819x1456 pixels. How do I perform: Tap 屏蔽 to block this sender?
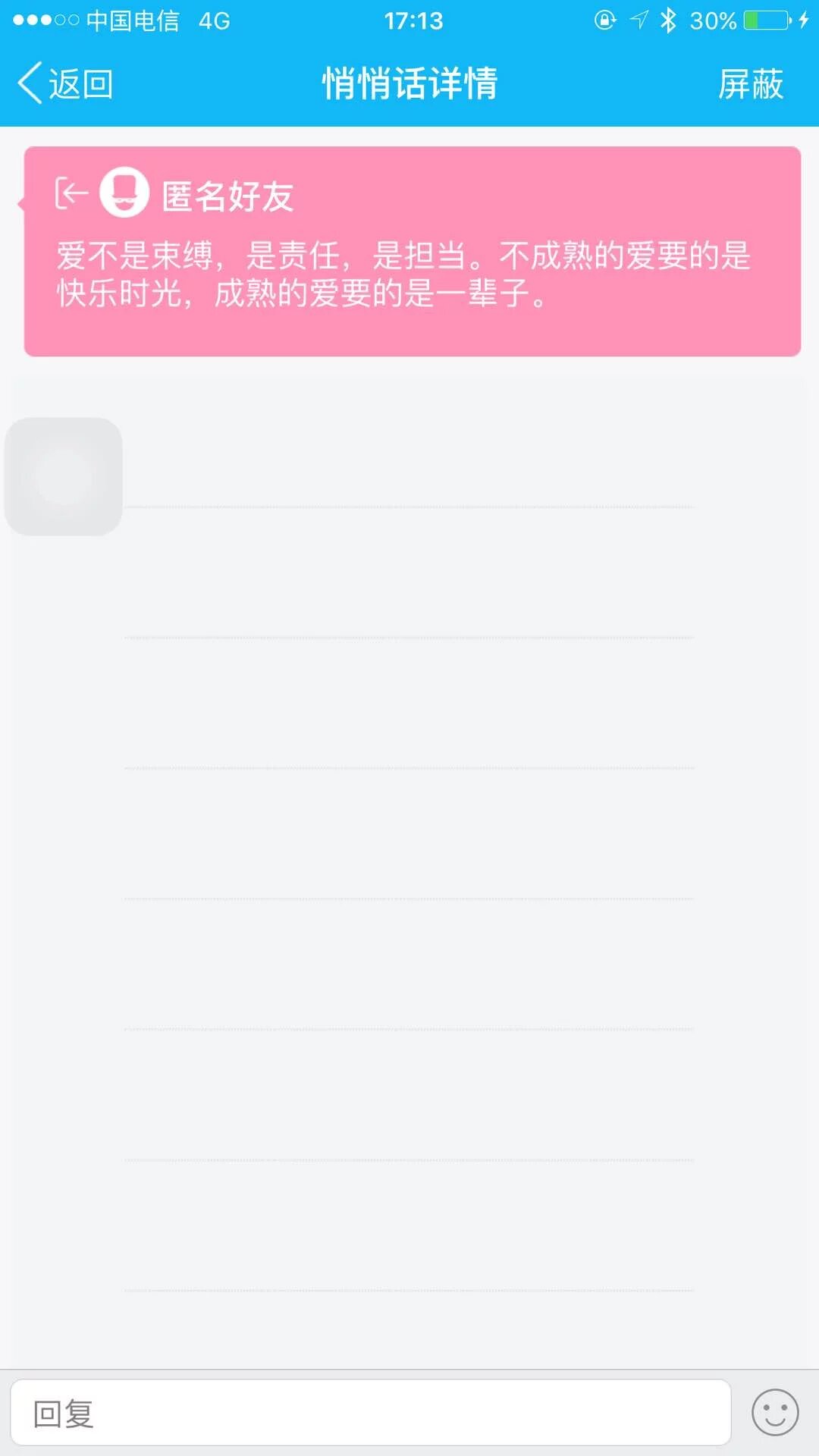point(750,84)
